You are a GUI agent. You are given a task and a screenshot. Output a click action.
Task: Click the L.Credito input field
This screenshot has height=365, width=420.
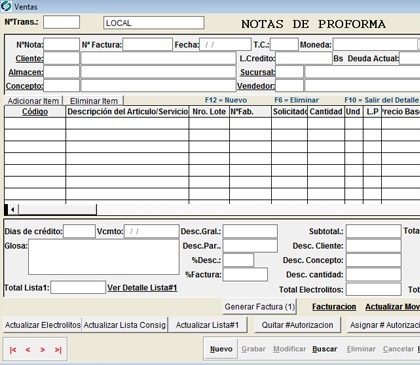(x=304, y=58)
